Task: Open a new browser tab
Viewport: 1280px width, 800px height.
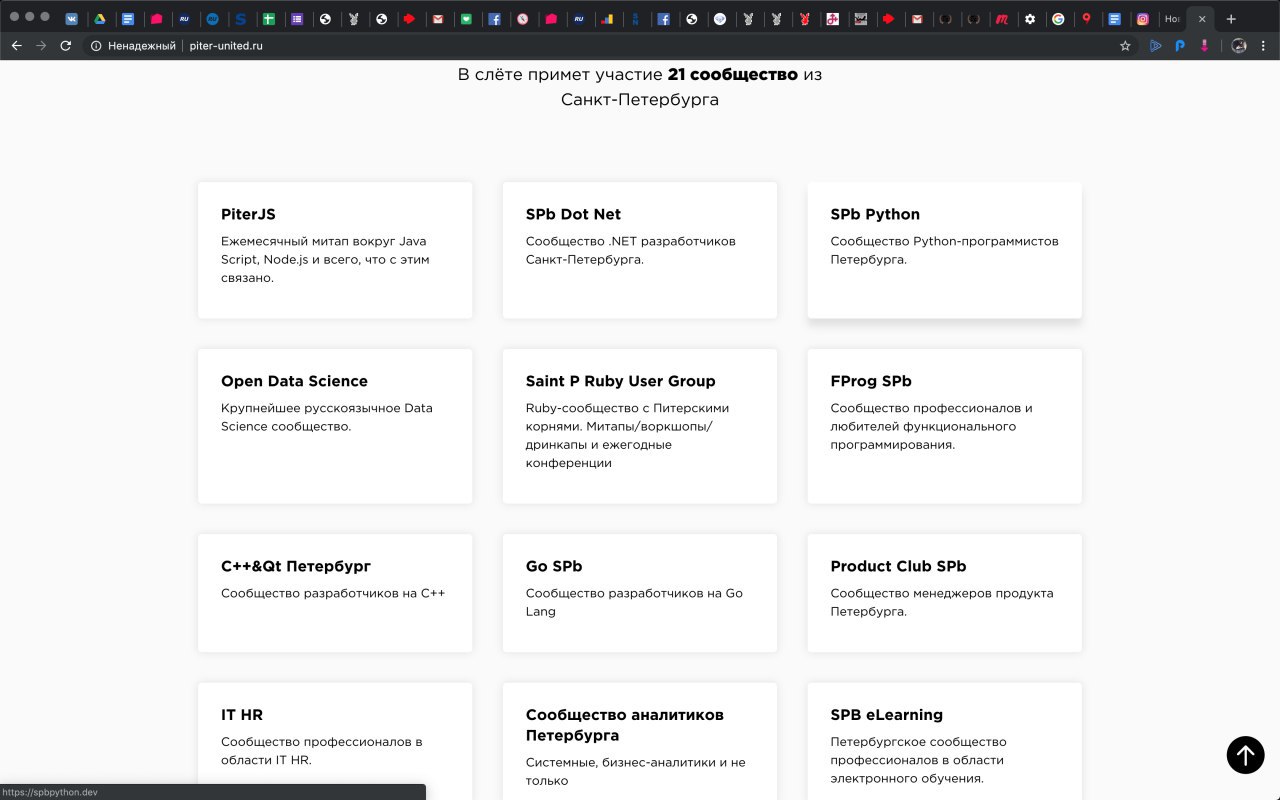Action: click(1231, 19)
